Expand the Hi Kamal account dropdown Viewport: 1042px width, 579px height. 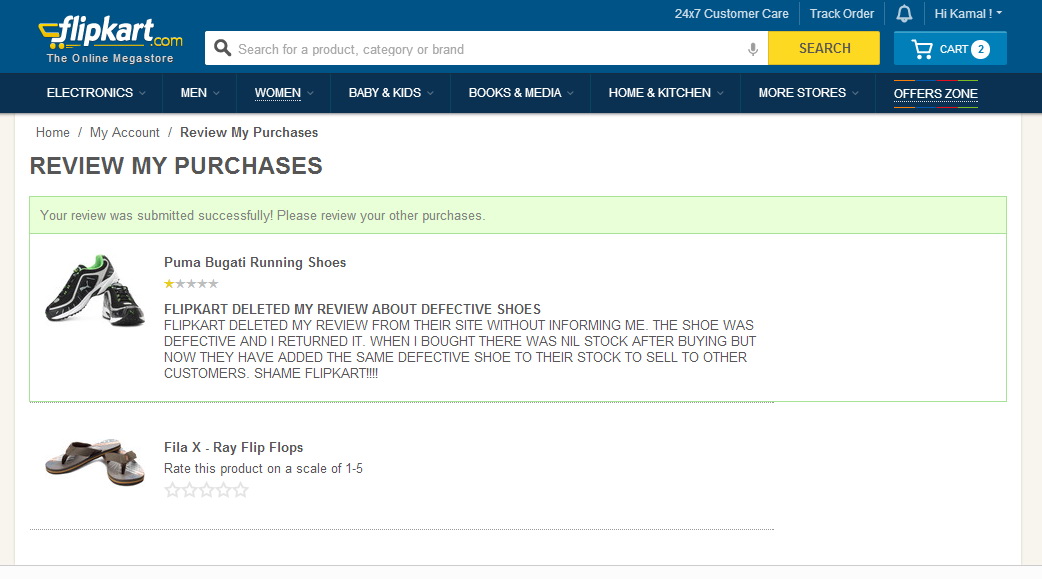(968, 14)
